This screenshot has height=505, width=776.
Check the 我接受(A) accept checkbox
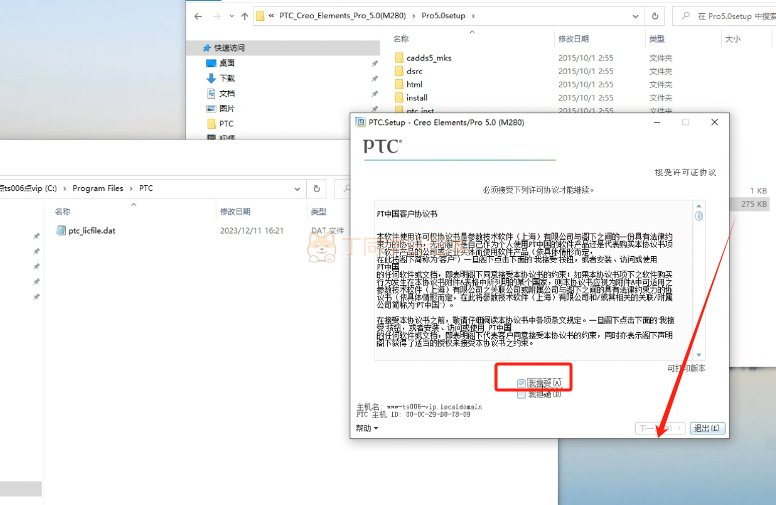pyautogui.click(x=521, y=383)
